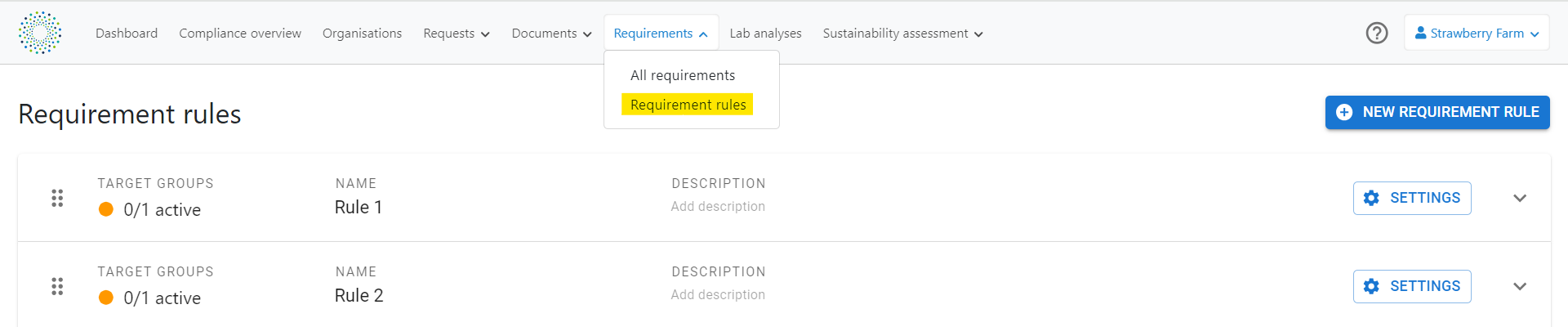Open Settings for Rule 1

click(1412, 198)
